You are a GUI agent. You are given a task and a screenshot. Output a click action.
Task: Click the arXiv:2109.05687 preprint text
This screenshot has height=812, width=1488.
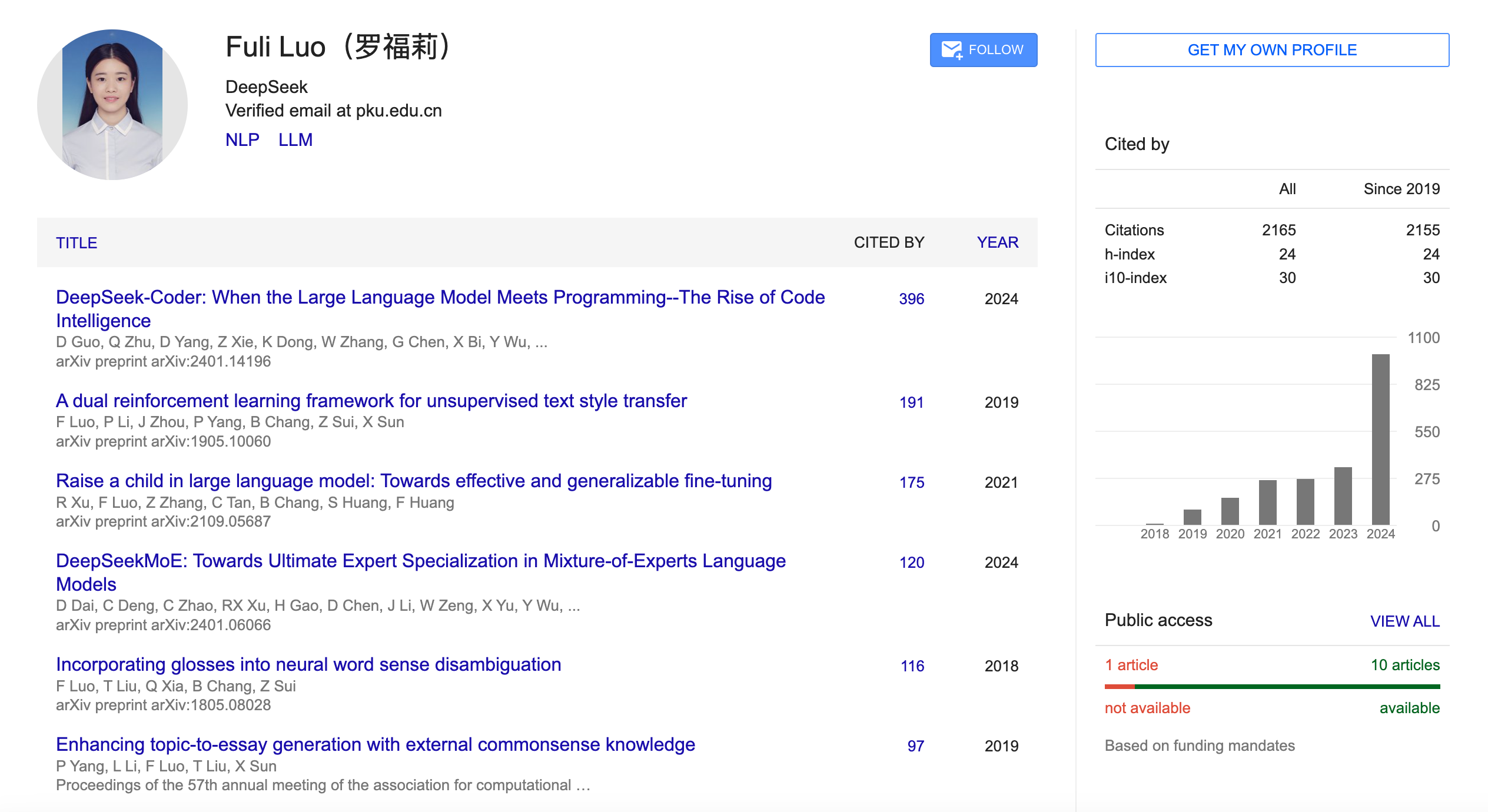coord(164,521)
